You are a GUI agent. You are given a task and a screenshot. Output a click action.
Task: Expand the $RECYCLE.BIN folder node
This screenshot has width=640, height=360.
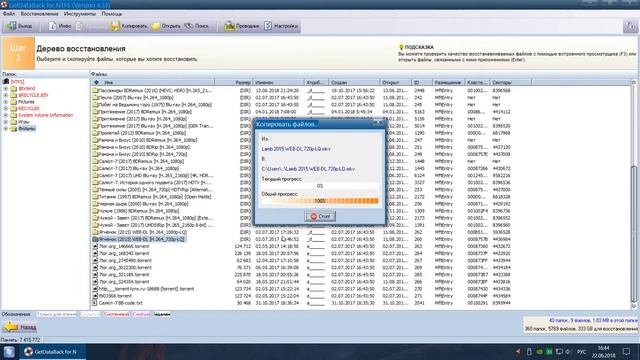[x=6, y=95]
